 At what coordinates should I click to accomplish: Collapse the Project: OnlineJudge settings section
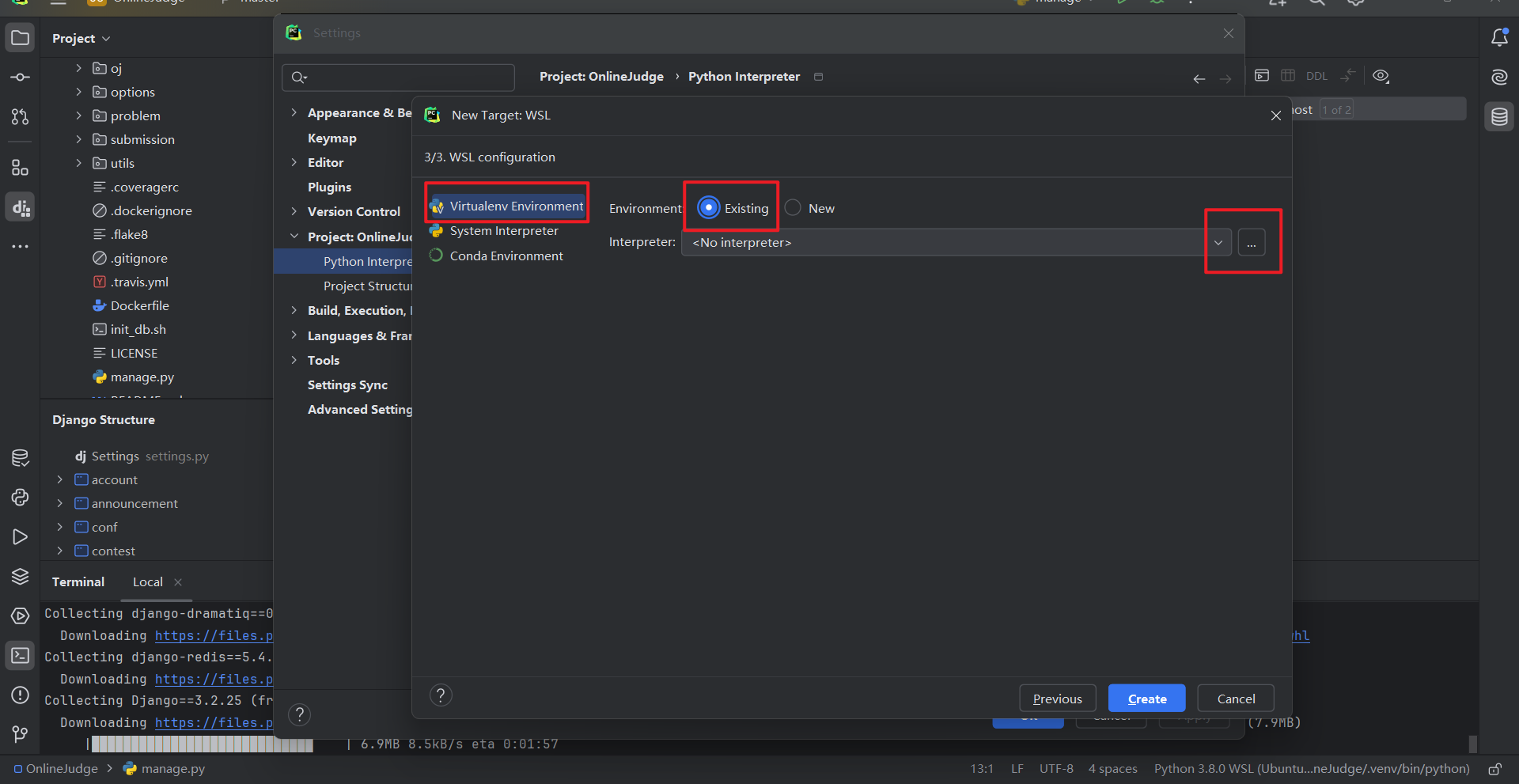point(294,237)
